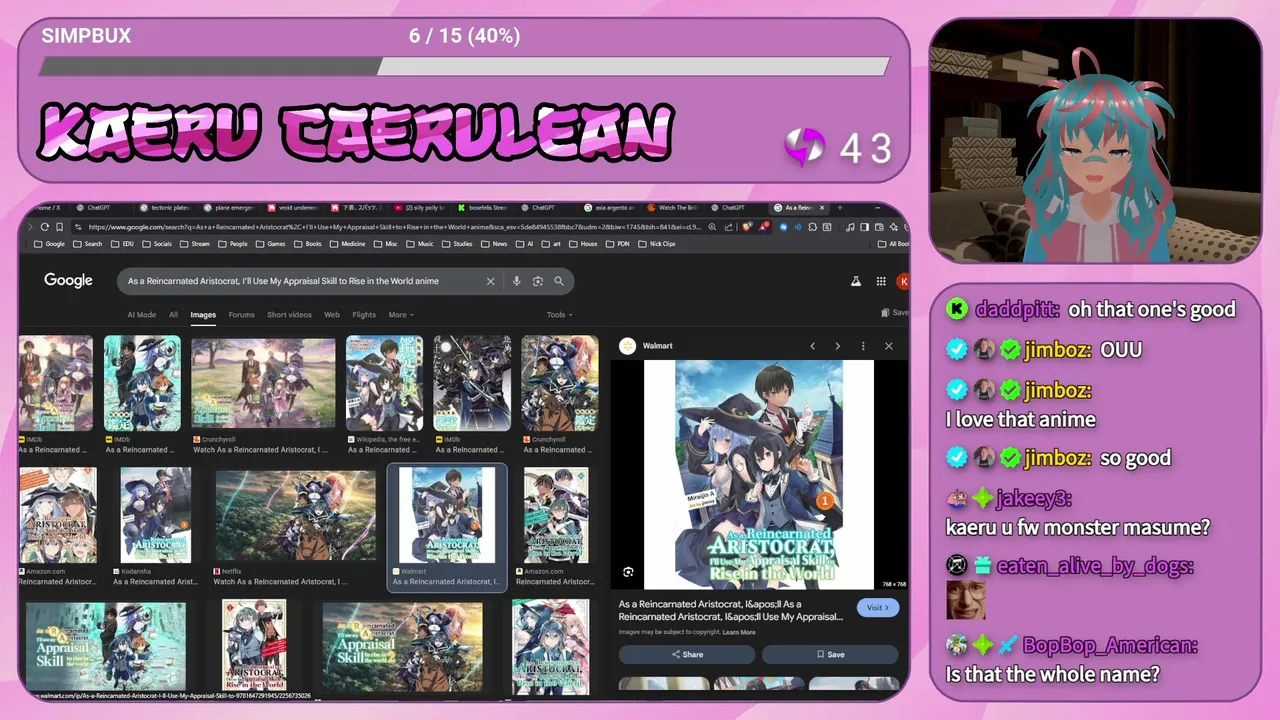The height and width of the screenshot is (720, 1280).
Task: Reload the page in the browser
Action: pyautogui.click(x=44, y=227)
